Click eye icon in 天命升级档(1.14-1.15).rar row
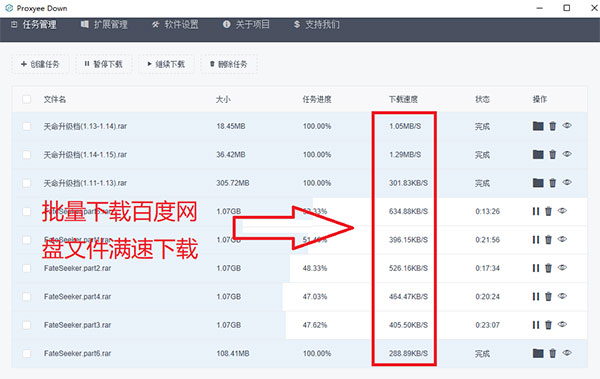 [x=567, y=154]
